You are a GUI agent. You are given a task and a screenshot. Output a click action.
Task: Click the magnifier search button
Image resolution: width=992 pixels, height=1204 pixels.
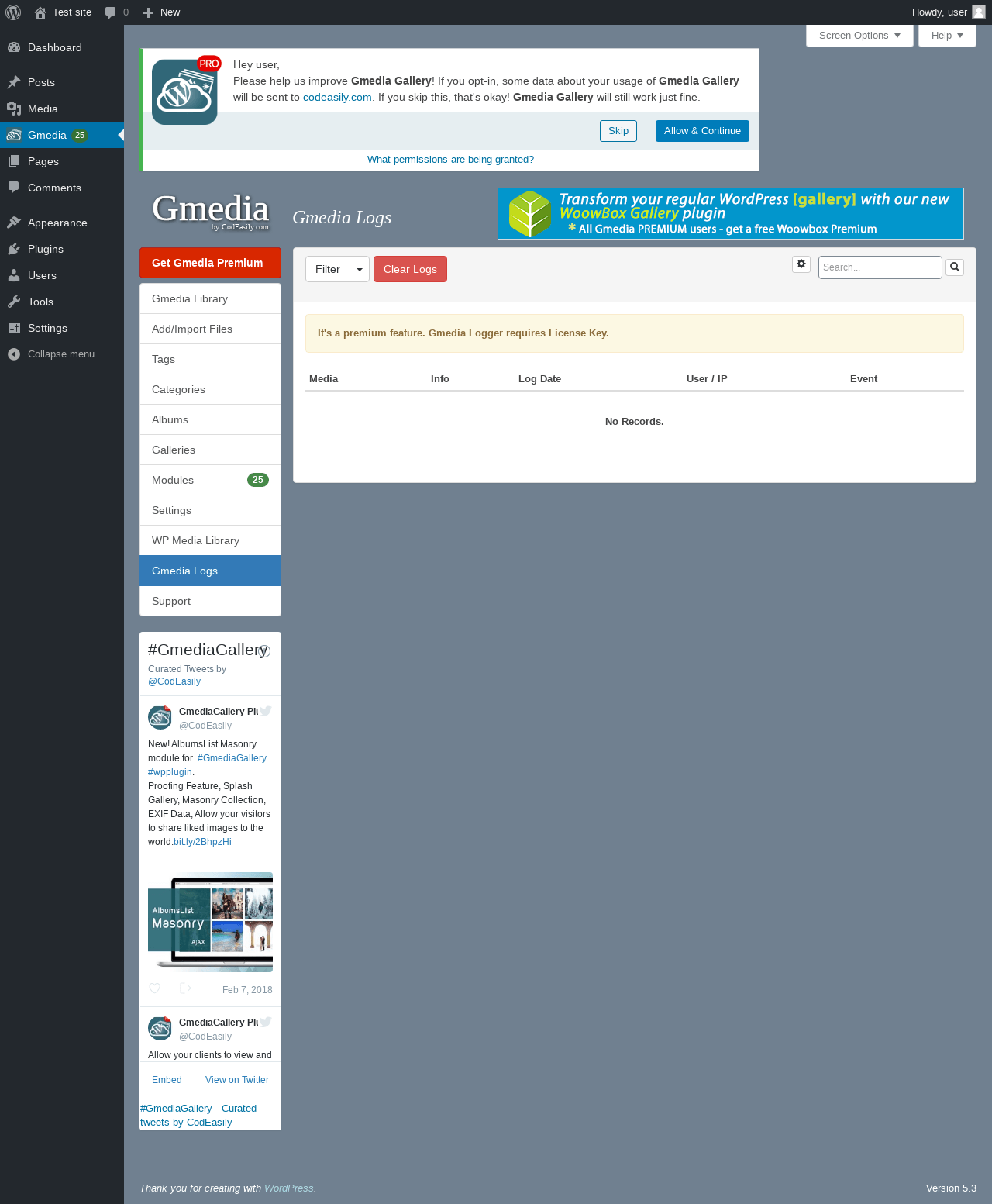point(955,267)
